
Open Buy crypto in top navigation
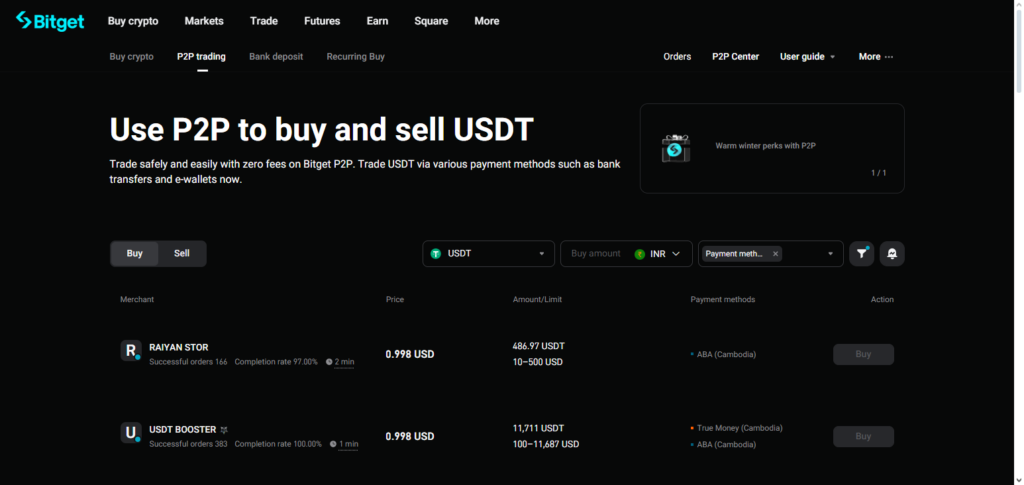[133, 21]
